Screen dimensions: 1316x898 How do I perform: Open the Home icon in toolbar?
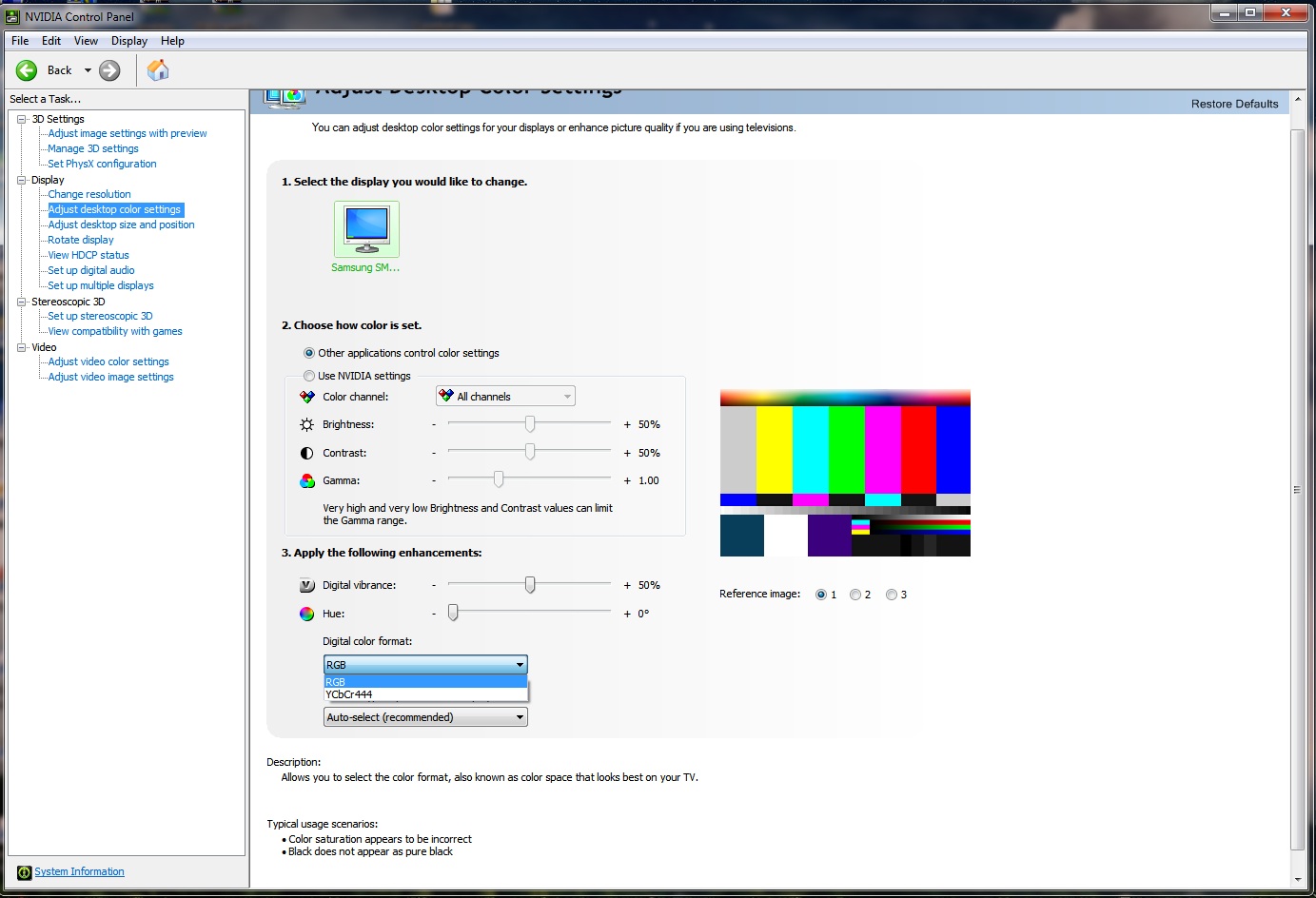[x=158, y=69]
